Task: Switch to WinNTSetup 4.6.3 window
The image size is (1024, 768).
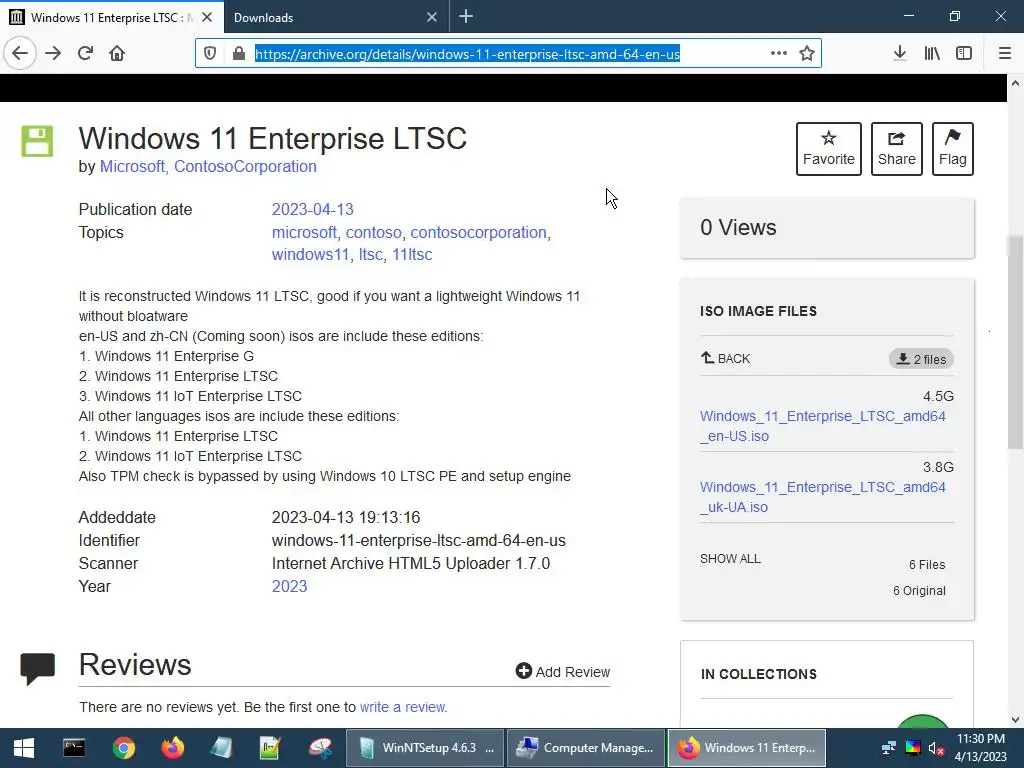Action: [425, 748]
